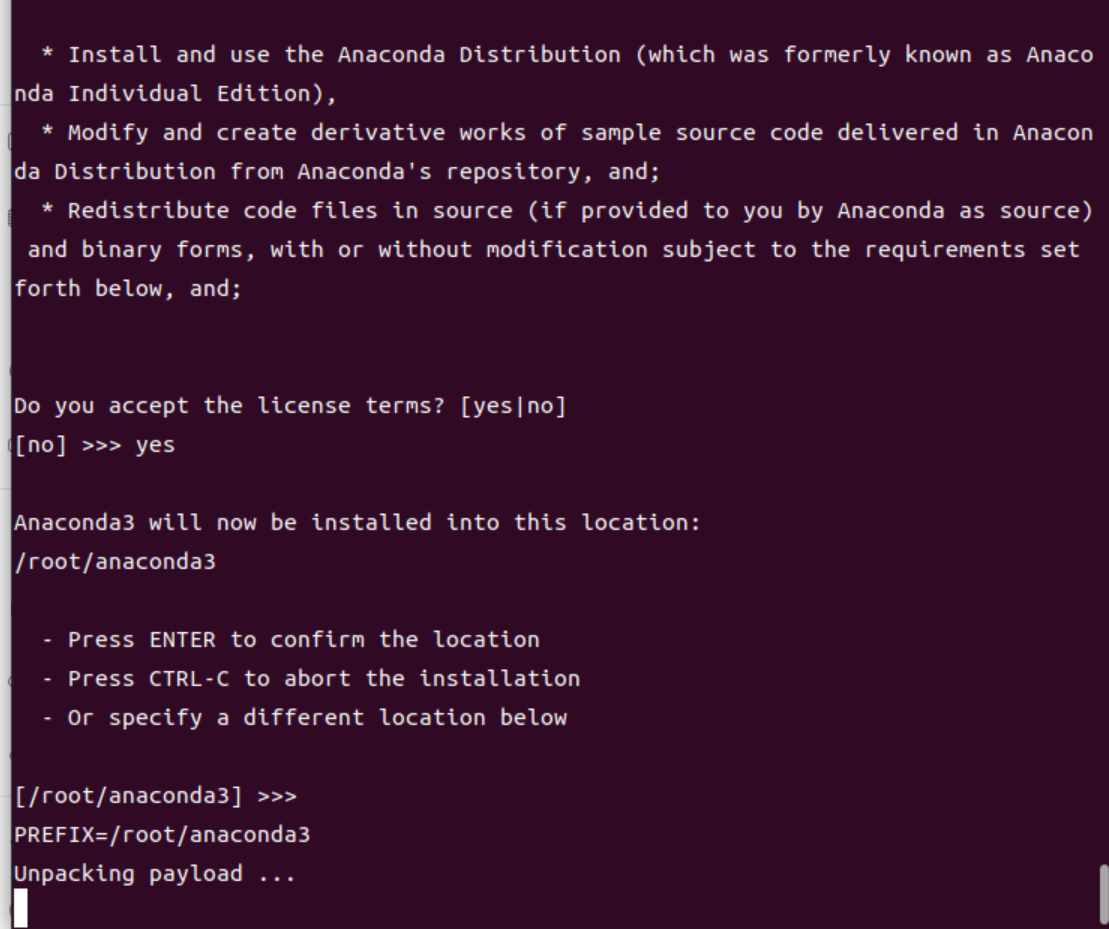Click the 'Unpacking payload ...' line

[x=155, y=874]
